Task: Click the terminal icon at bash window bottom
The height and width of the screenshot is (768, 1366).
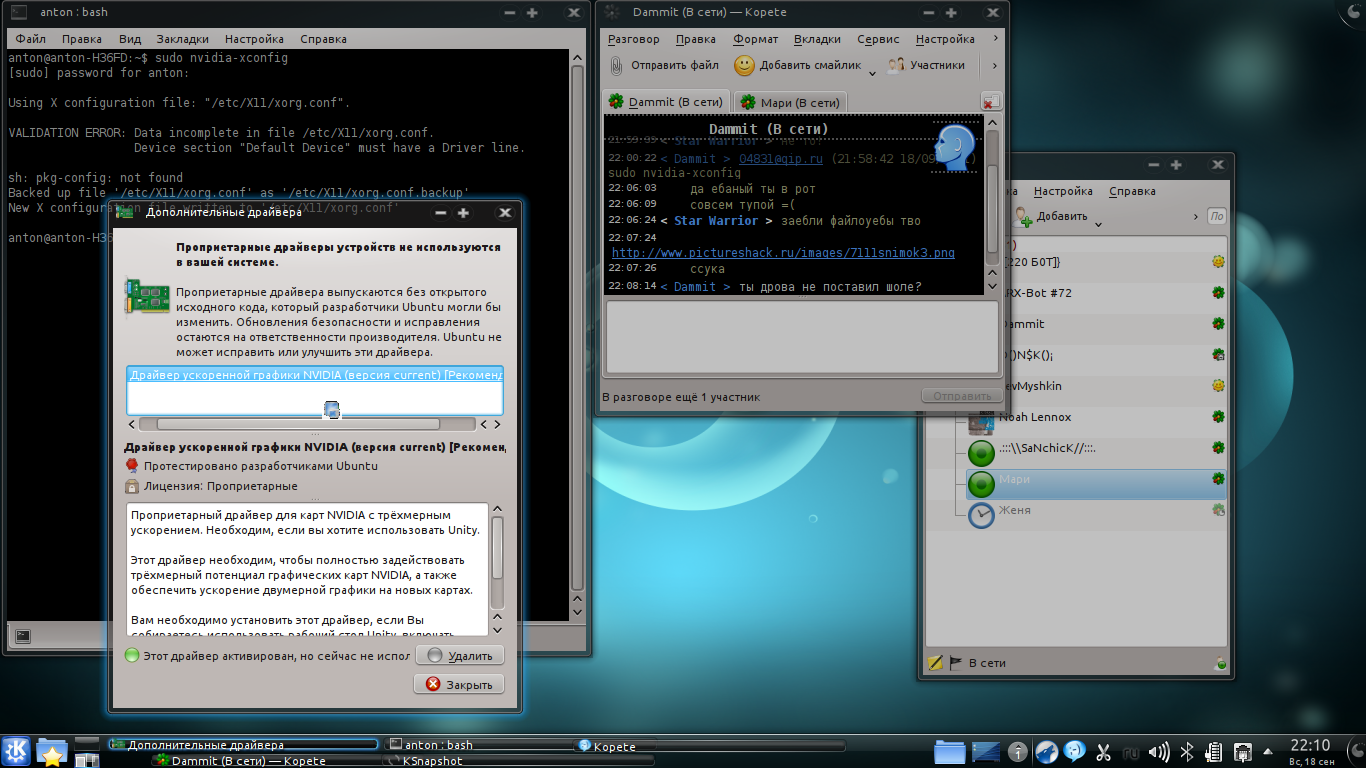Action: click(23, 635)
